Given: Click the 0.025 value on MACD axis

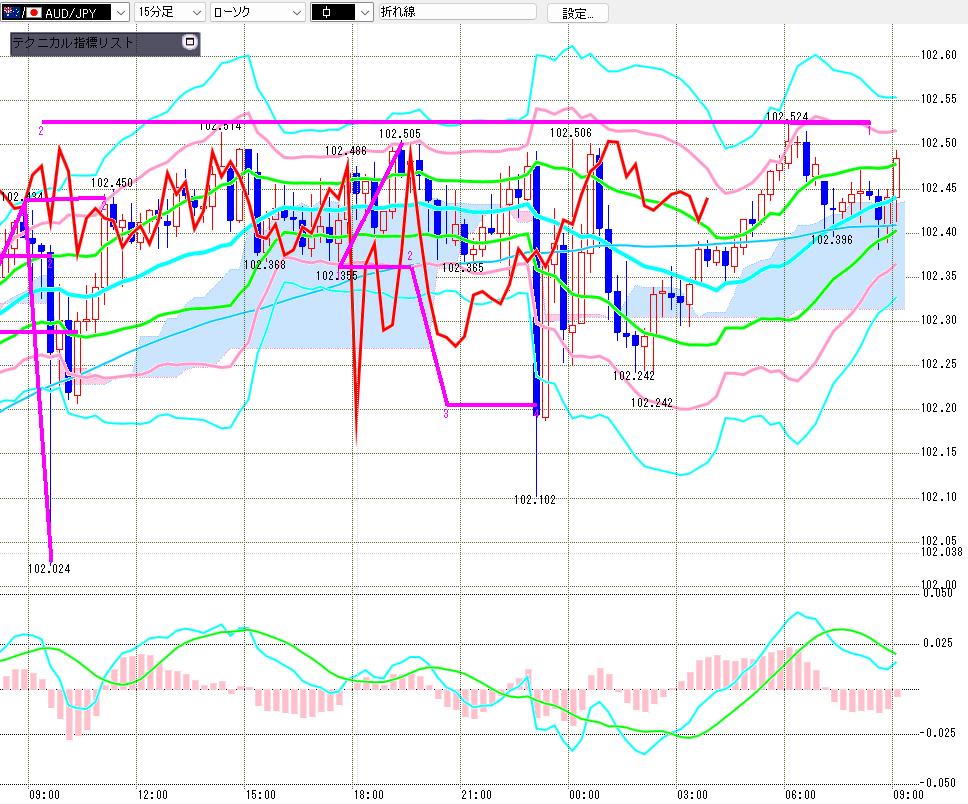Looking at the screenshot, I should [942, 641].
